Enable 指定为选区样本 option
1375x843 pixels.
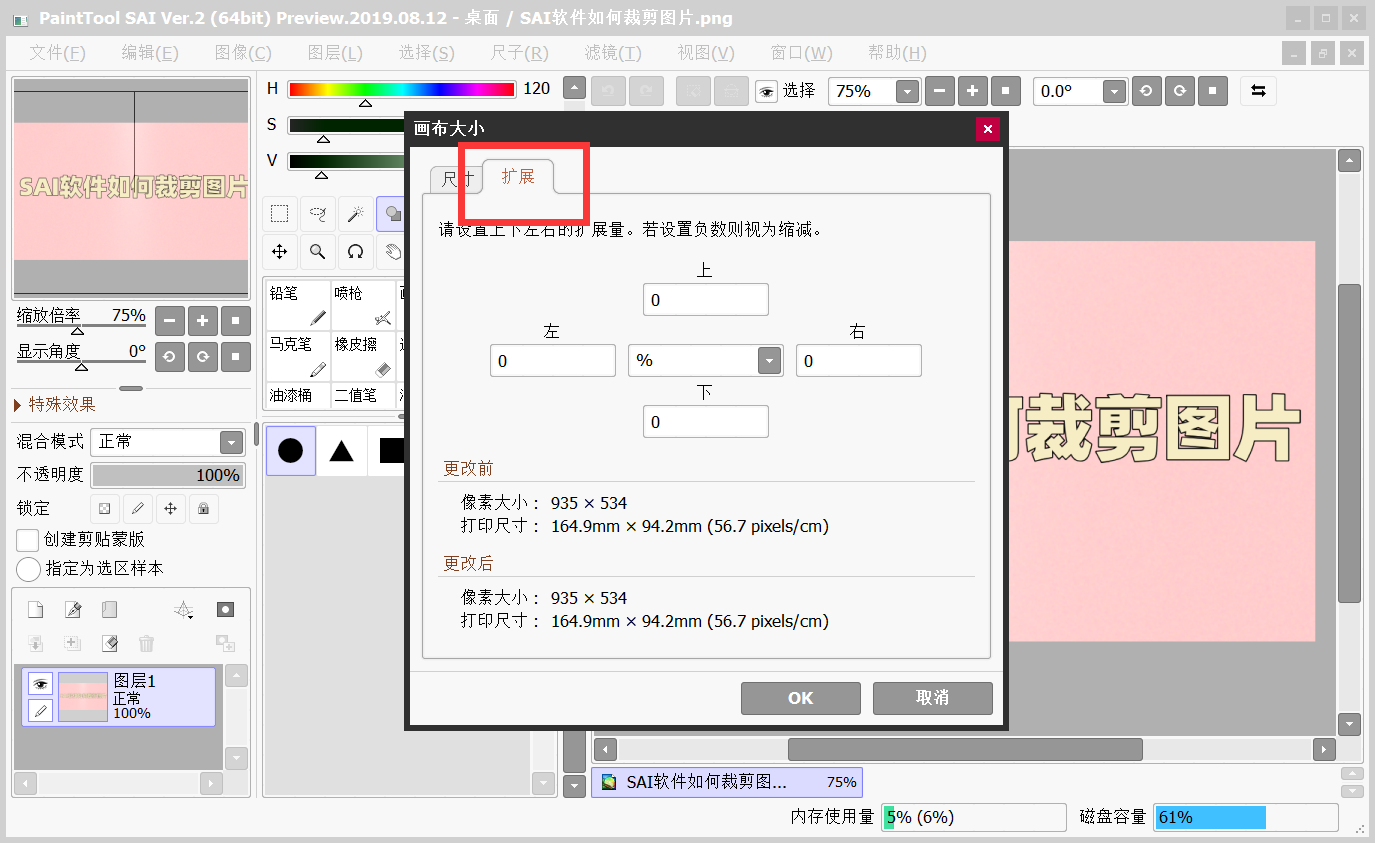[x=28, y=569]
